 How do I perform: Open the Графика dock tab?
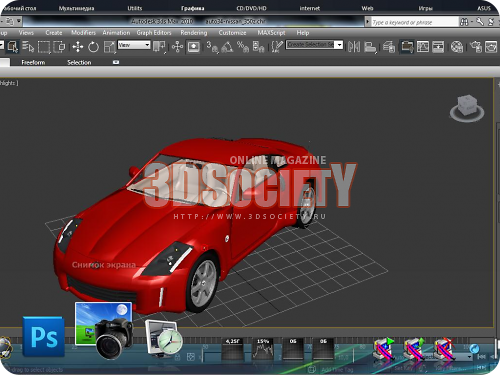coord(192,8)
